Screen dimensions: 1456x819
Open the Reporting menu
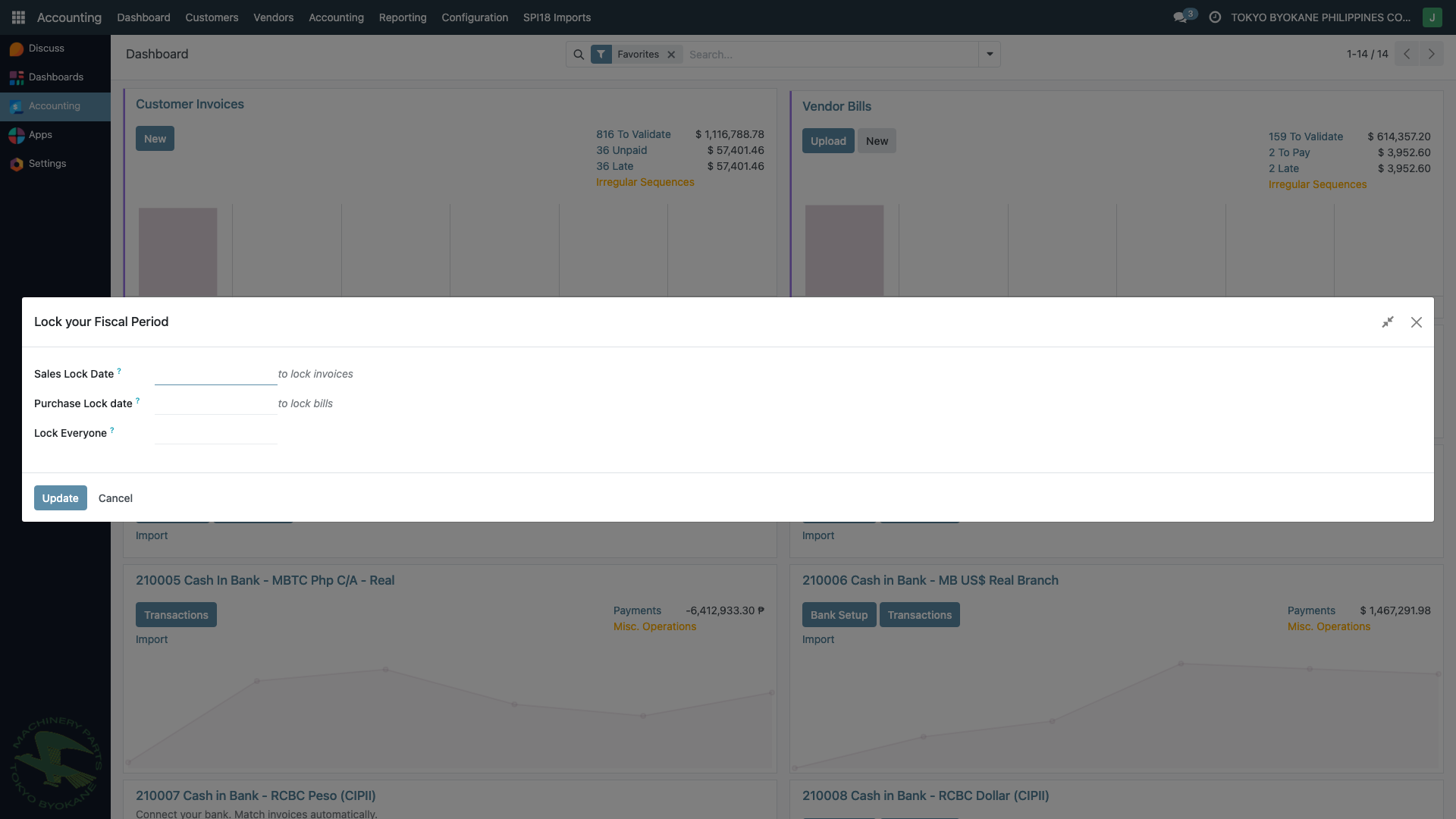pos(403,17)
